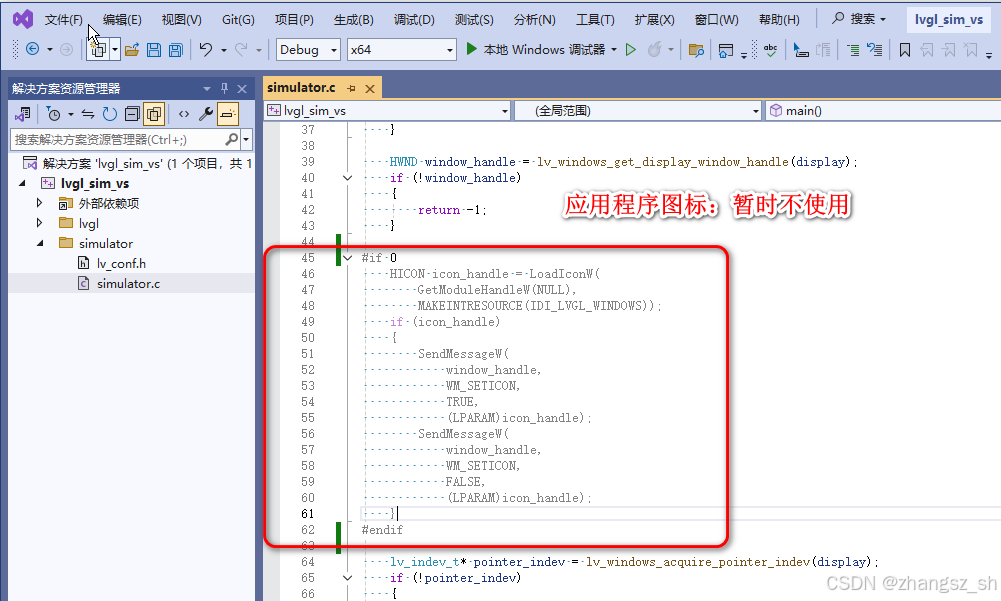Click the Open File folder icon
The image size is (1001, 601).
(132, 49)
